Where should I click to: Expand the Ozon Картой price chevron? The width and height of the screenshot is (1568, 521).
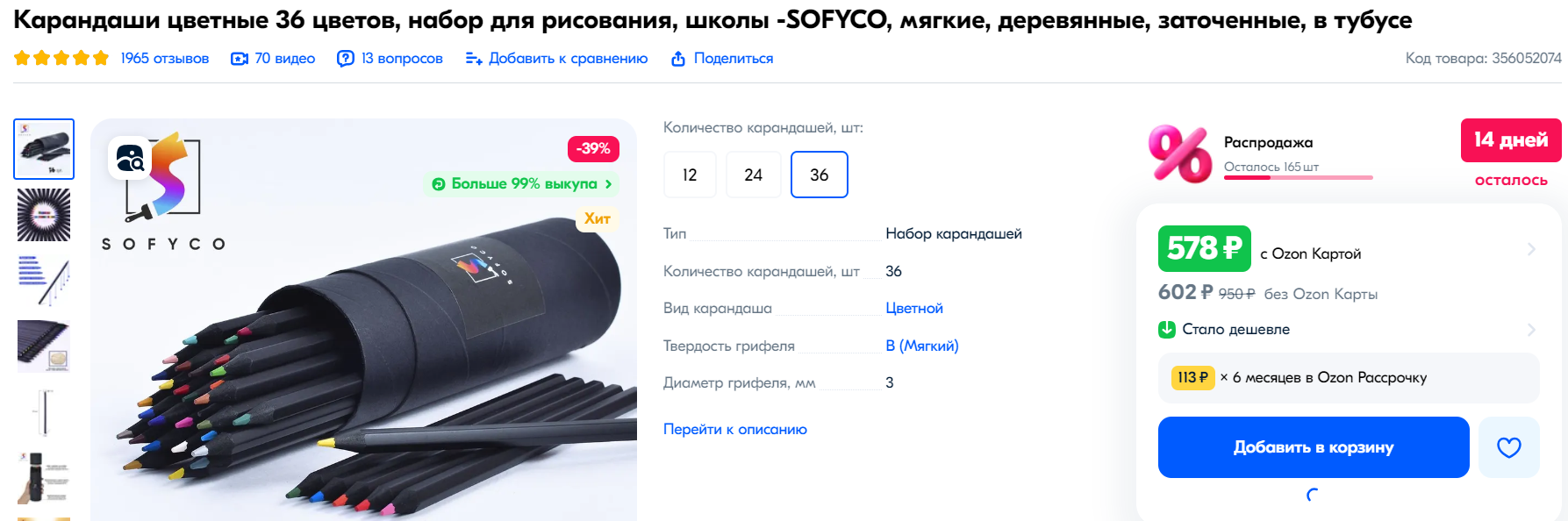tap(1531, 249)
